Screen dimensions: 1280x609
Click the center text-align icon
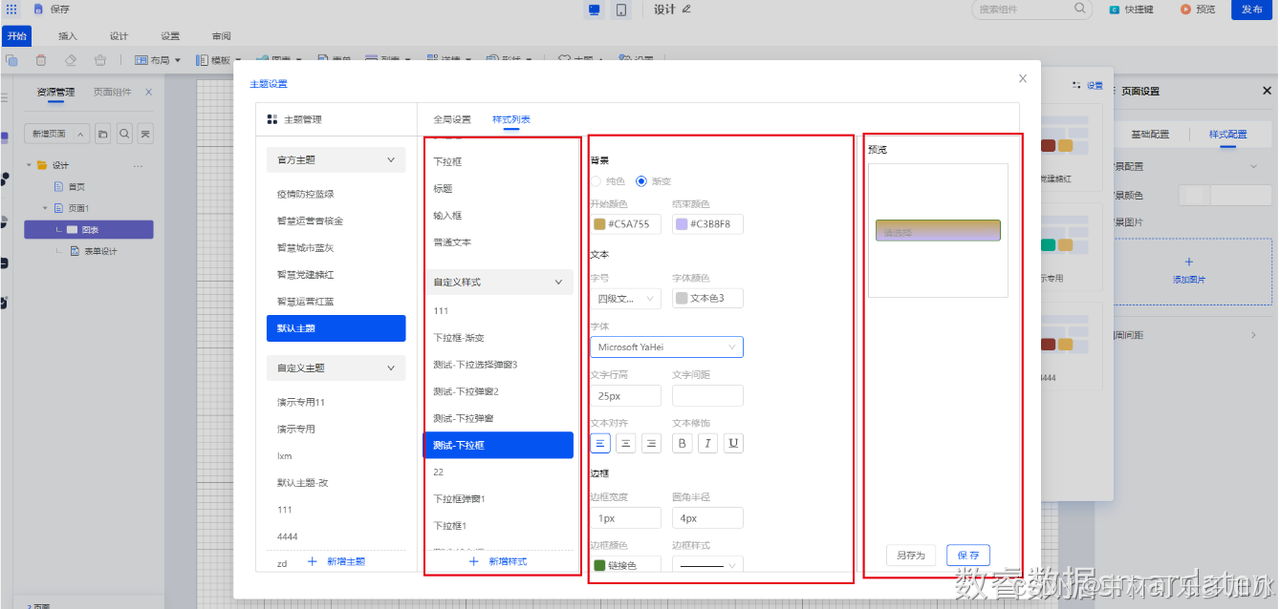(x=626, y=443)
